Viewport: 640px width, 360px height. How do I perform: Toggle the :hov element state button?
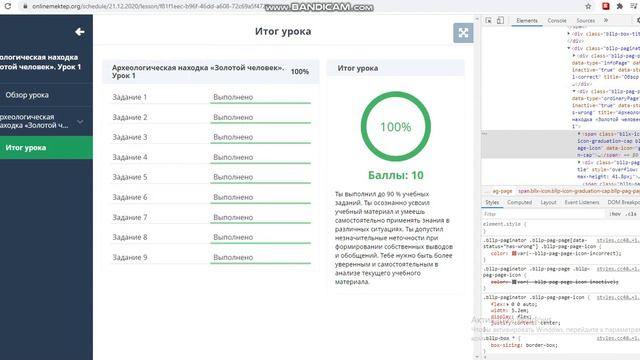click(615, 214)
